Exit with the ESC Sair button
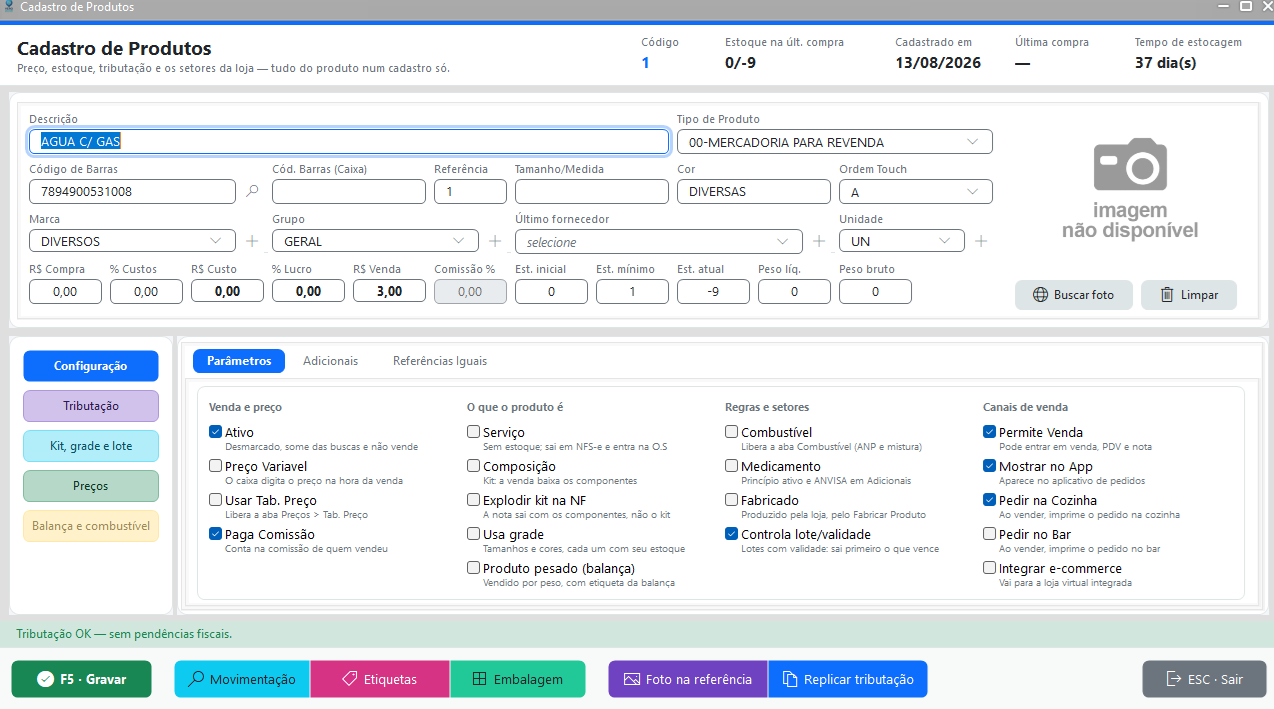1274x709 pixels. click(1205, 679)
